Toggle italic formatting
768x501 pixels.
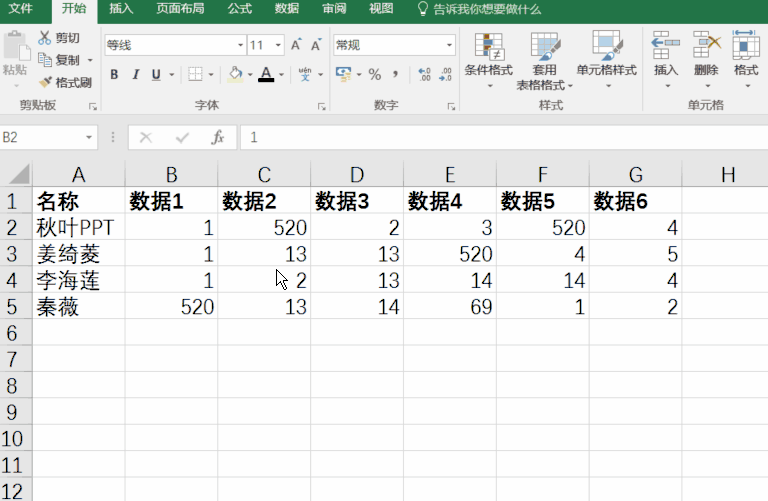point(136,74)
